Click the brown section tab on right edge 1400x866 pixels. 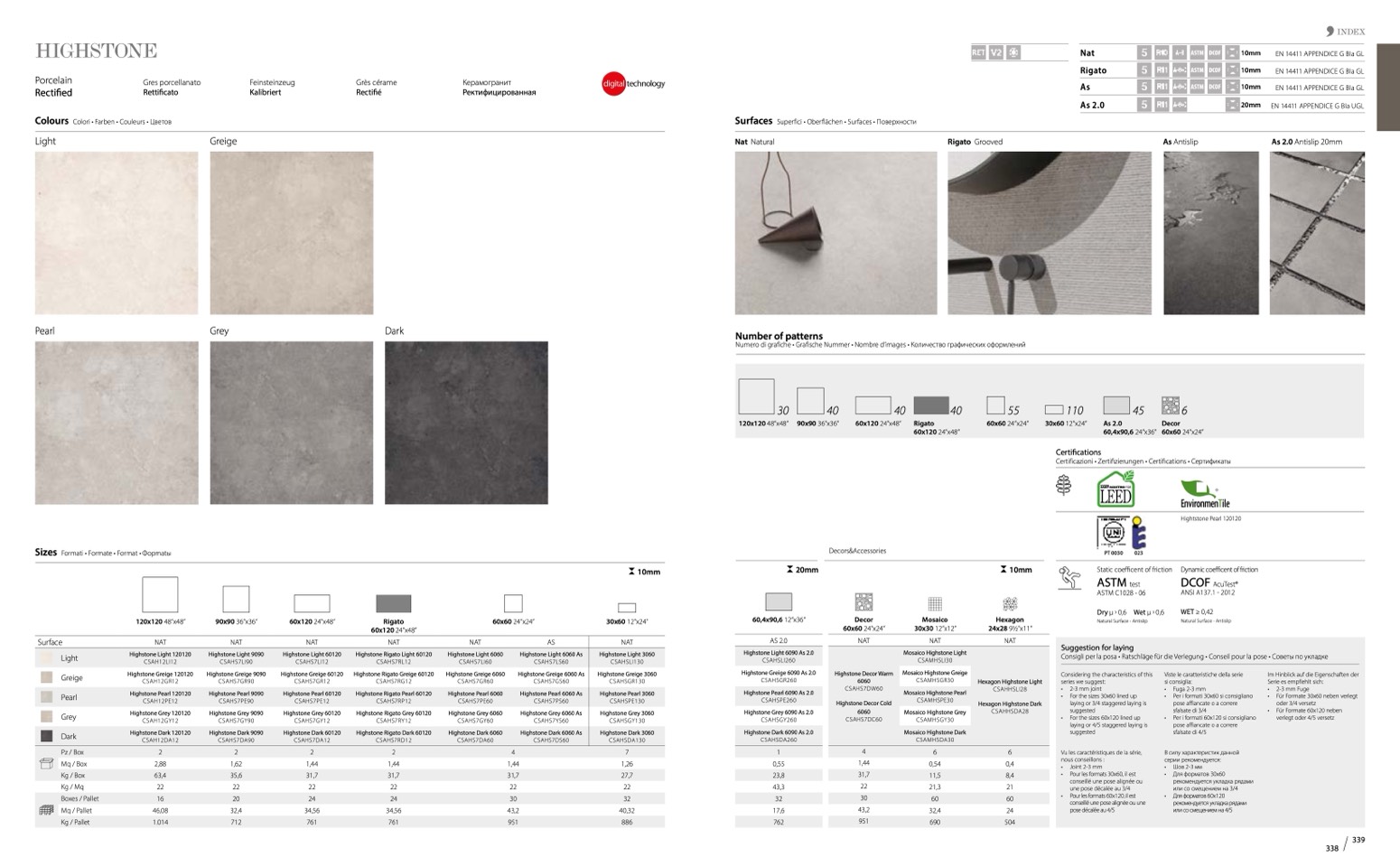[x=1387, y=88]
